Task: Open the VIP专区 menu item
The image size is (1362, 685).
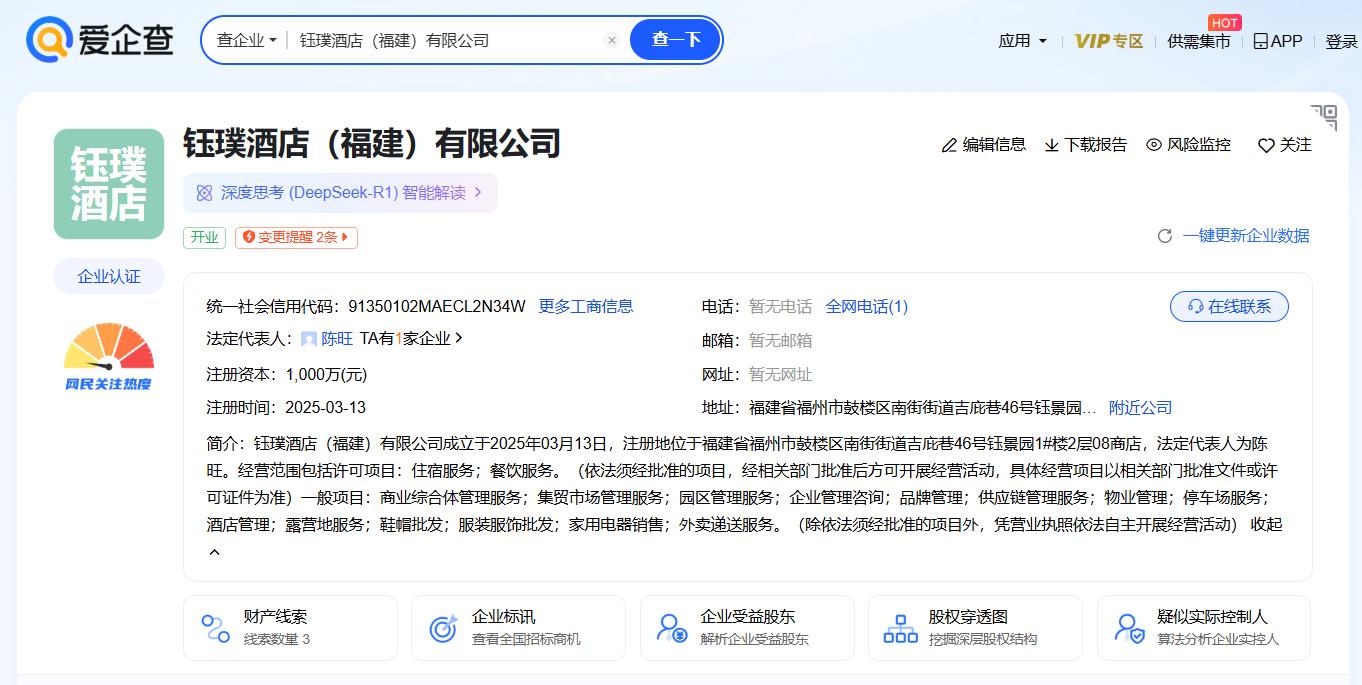Action: point(1109,41)
